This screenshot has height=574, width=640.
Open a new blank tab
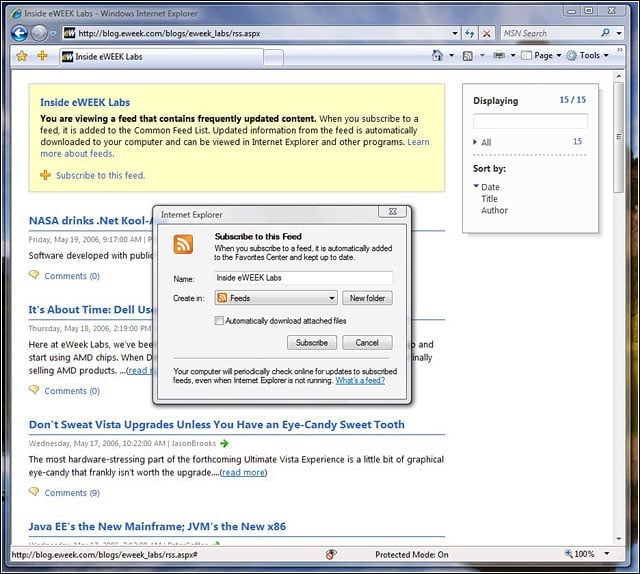[273, 58]
